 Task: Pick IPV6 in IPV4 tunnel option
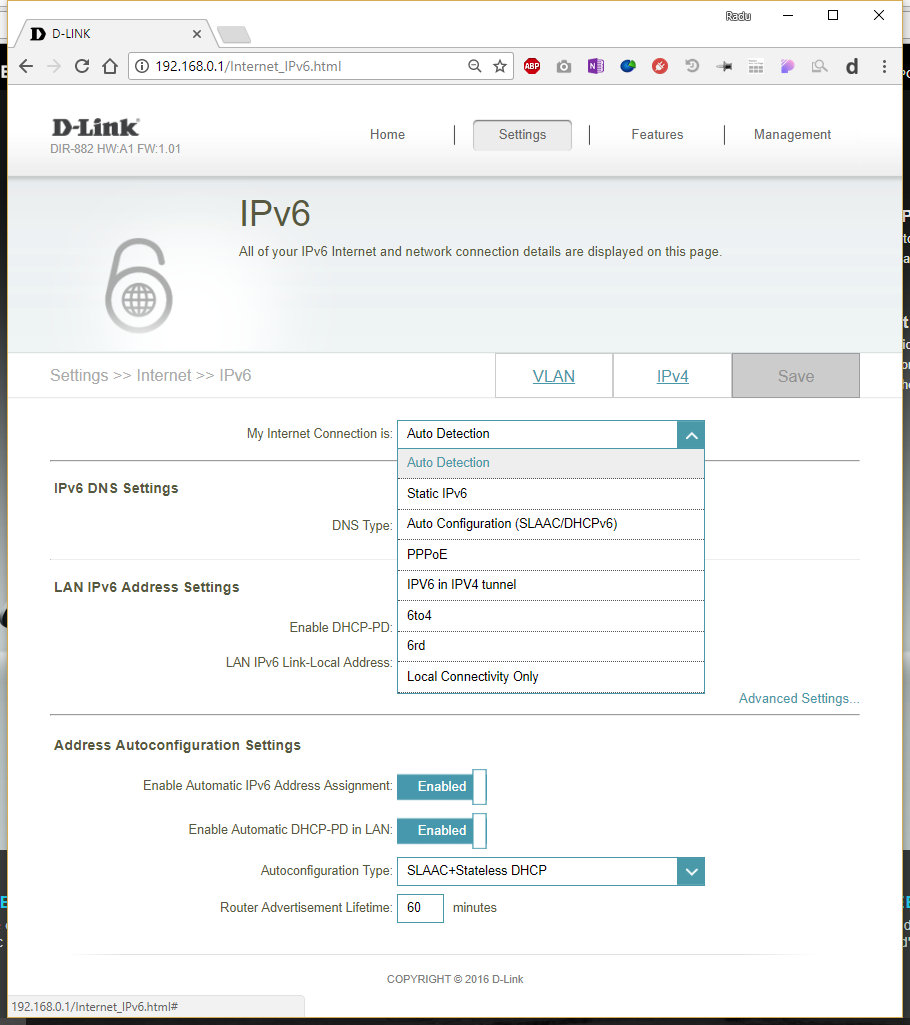[x=550, y=584]
